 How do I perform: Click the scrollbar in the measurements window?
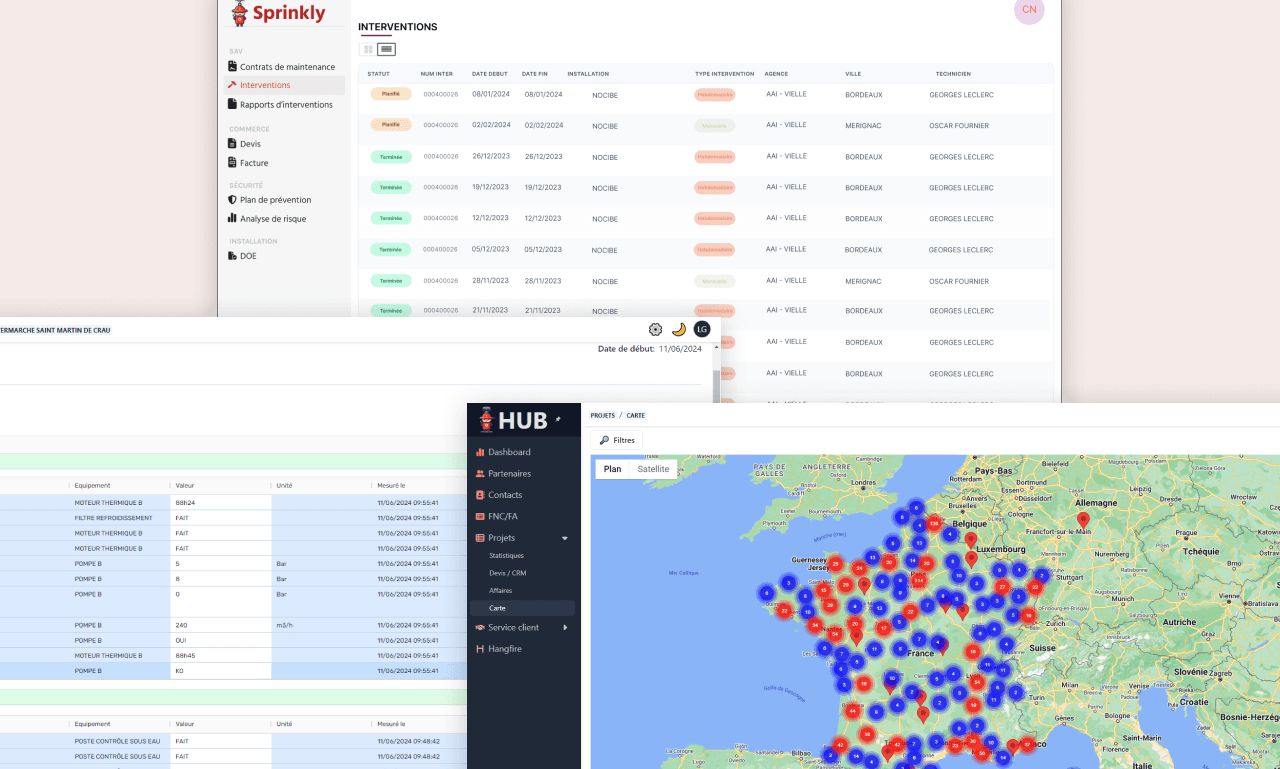(715, 385)
